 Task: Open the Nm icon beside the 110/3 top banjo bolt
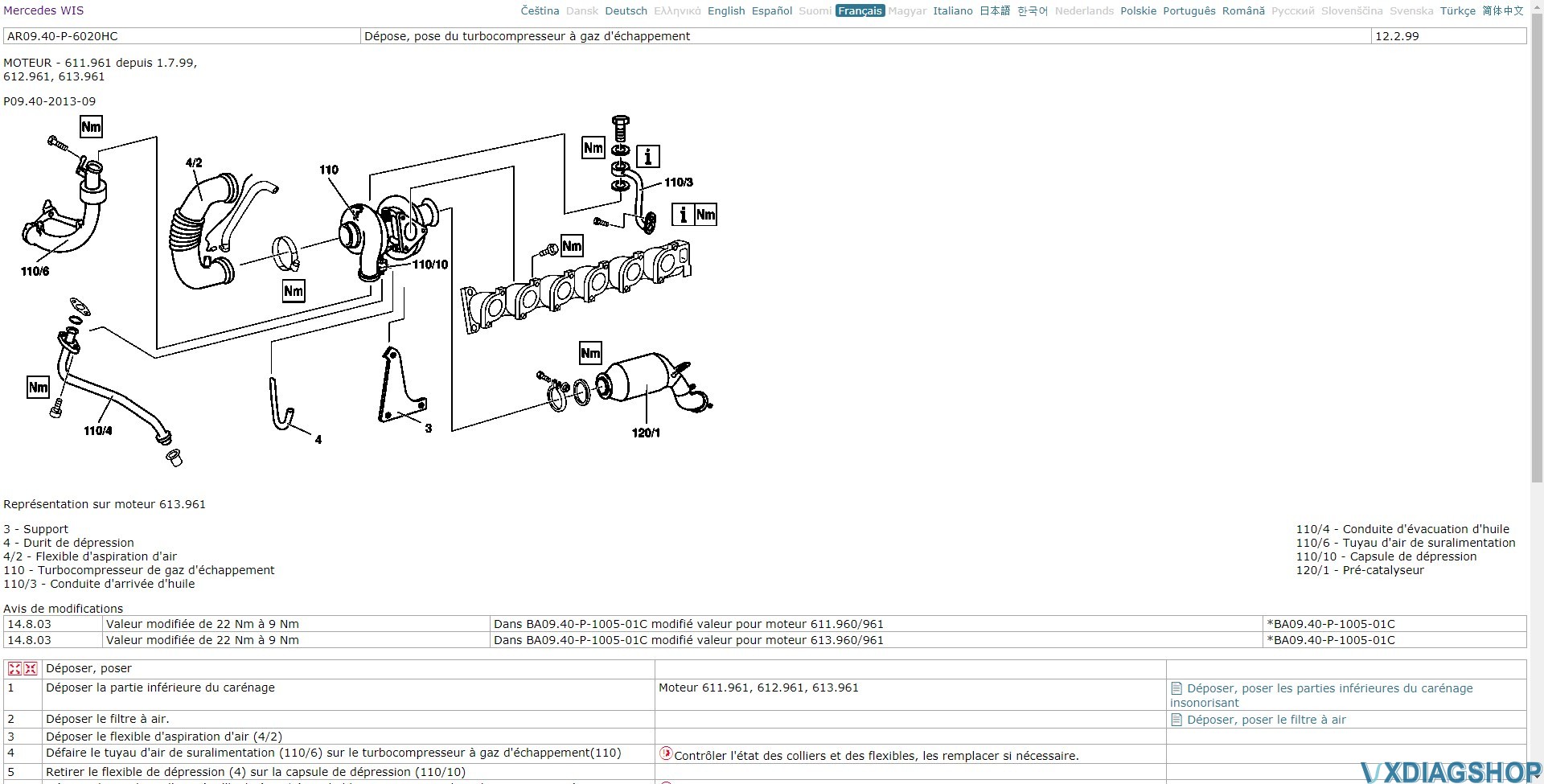593,147
